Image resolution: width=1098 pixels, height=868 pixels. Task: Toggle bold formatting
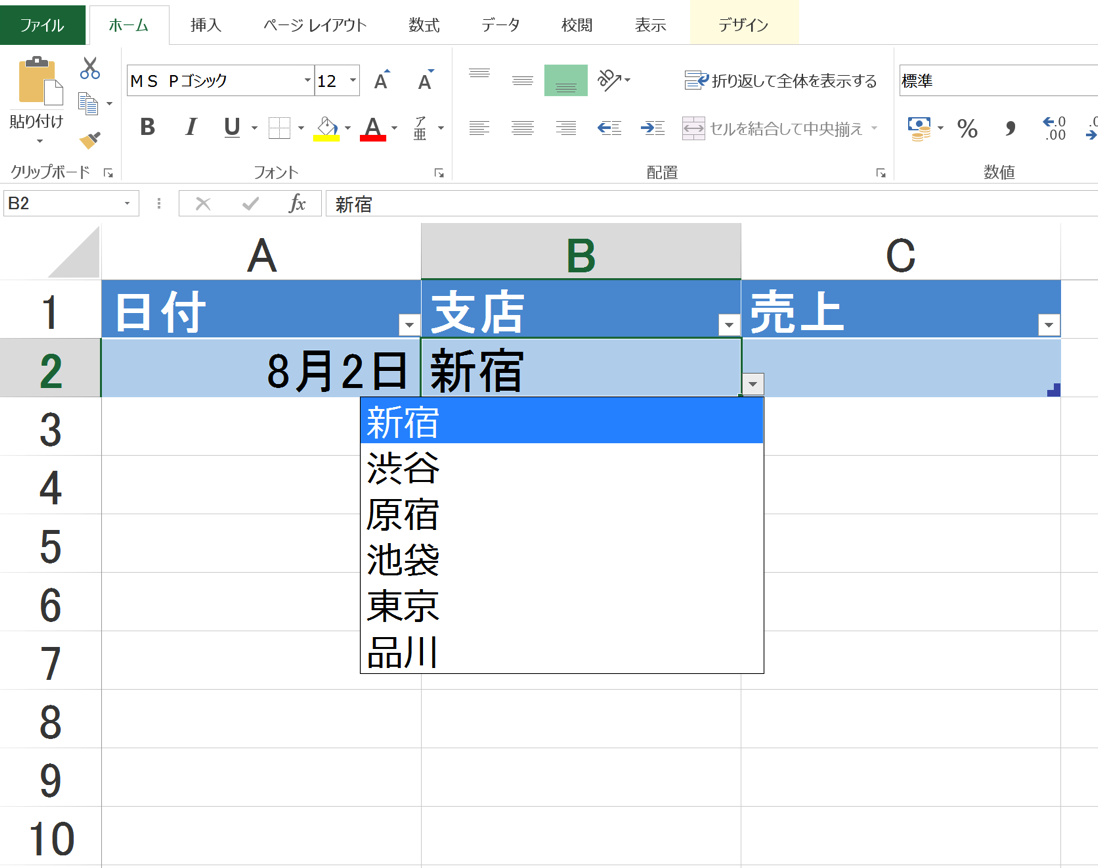(147, 127)
